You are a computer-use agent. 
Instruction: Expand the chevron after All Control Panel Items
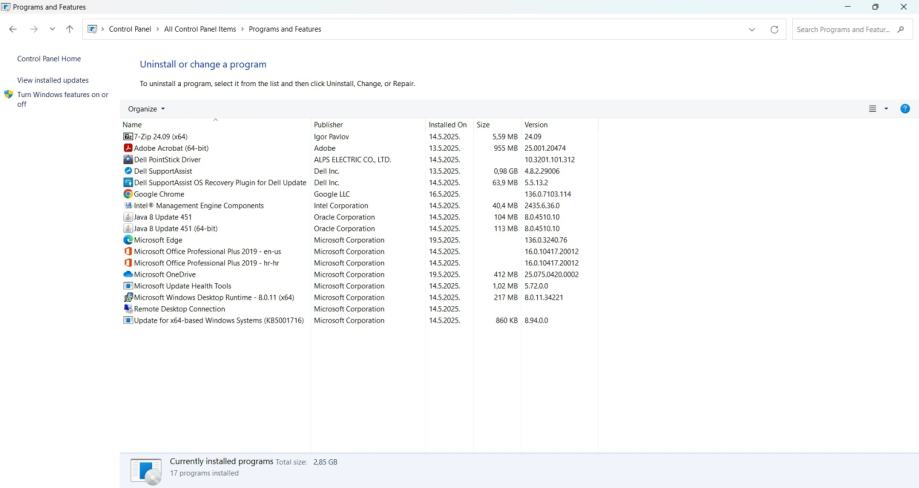pos(242,29)
